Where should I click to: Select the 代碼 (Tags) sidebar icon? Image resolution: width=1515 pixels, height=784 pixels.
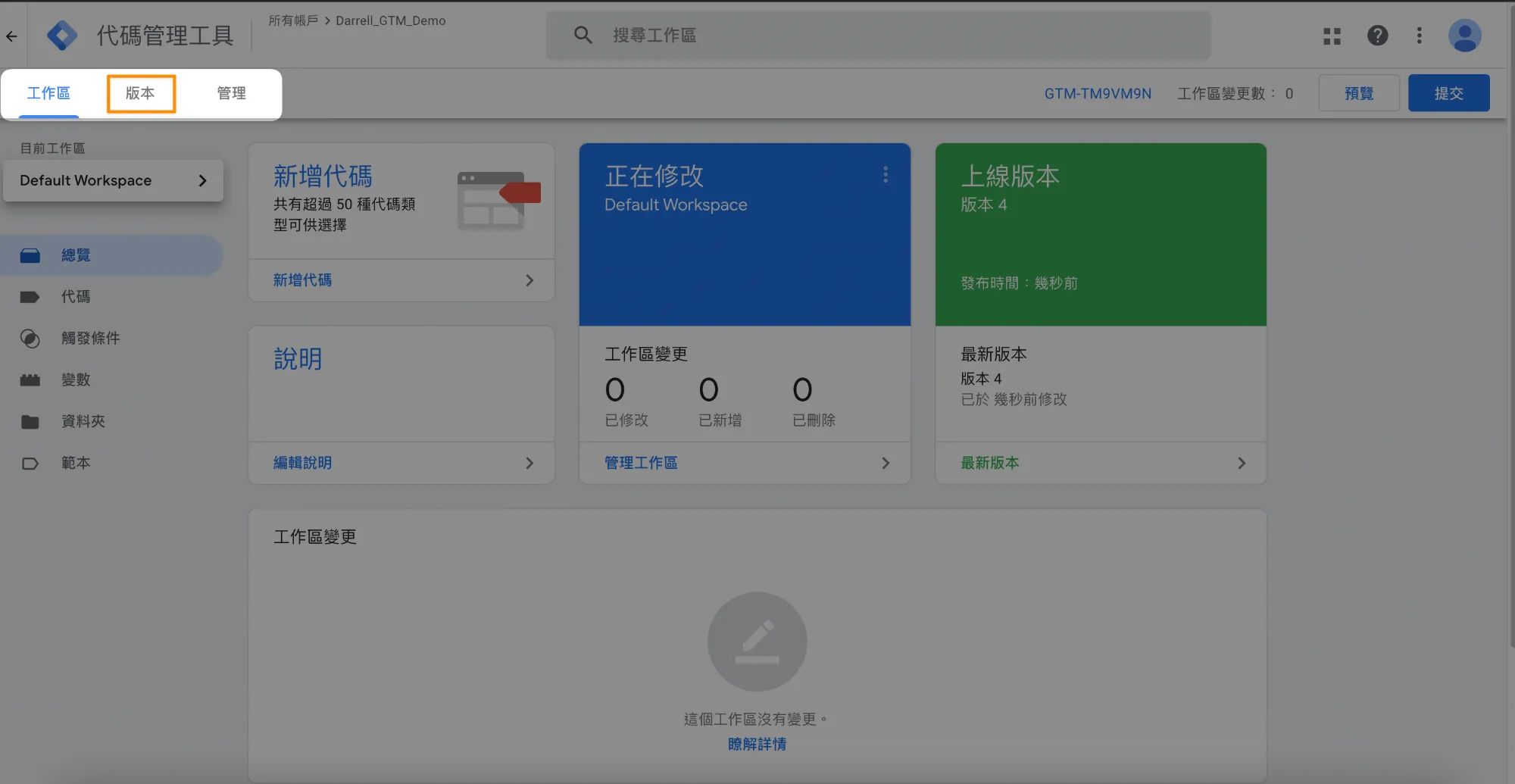[30, 296]
